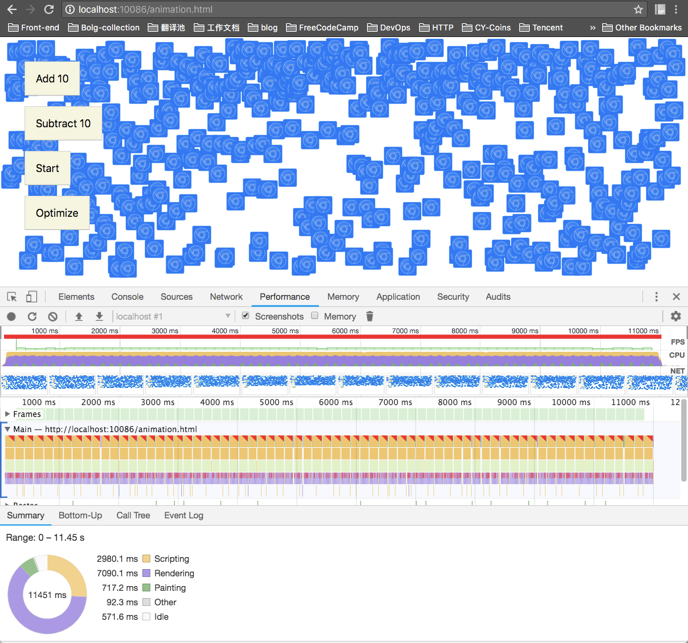This screenshot has width=688, height=643.
Task: Expand the Frames track
Action: tap(7, 414)
